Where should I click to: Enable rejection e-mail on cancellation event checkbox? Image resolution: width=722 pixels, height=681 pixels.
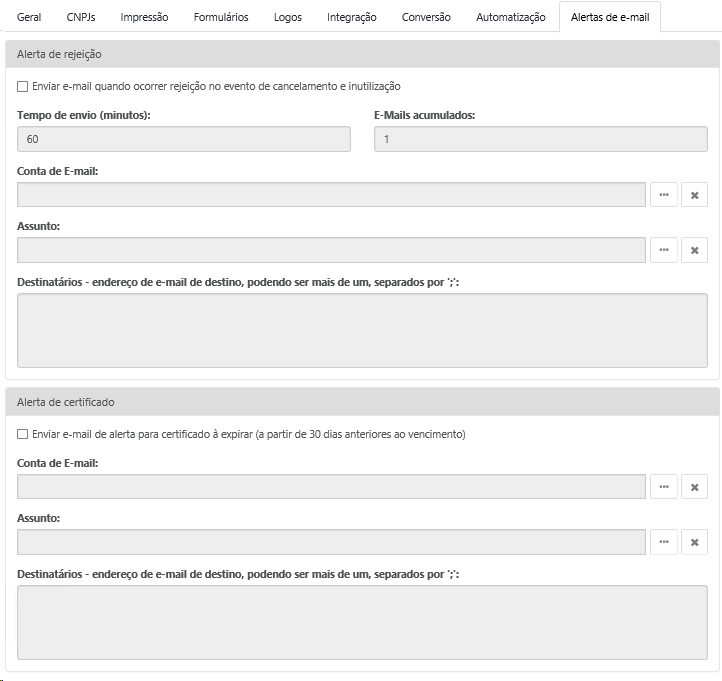pos(23,87)
